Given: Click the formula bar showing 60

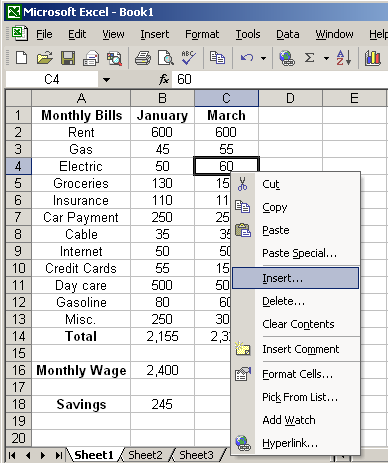Looking at the screenshot, I should point(280,79).
